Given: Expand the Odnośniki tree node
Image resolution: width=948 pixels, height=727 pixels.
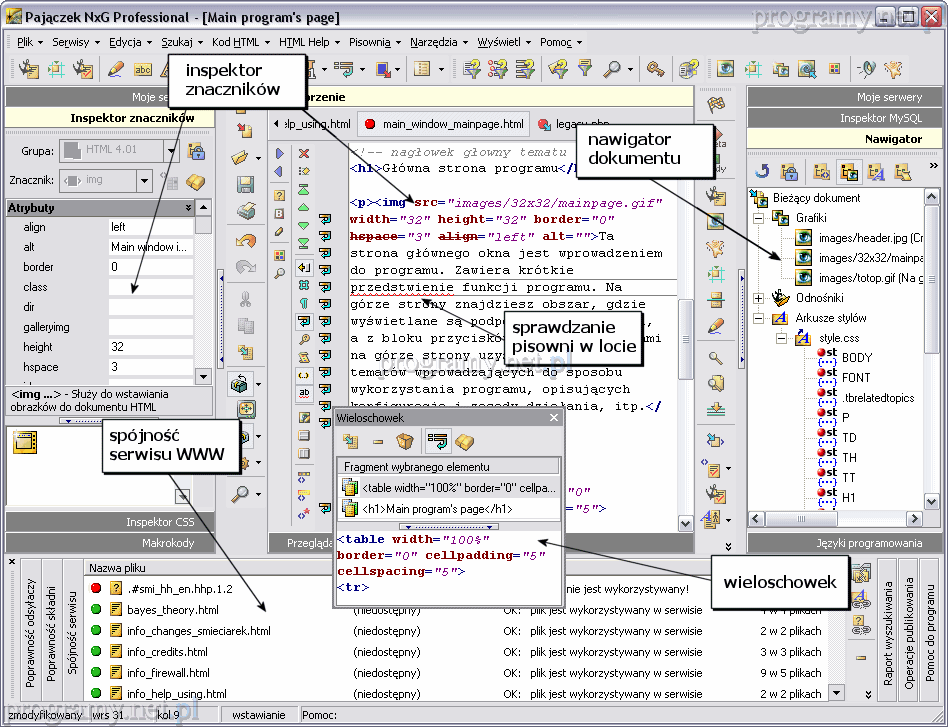Looking at the screenshot, I should pos(758,298).
